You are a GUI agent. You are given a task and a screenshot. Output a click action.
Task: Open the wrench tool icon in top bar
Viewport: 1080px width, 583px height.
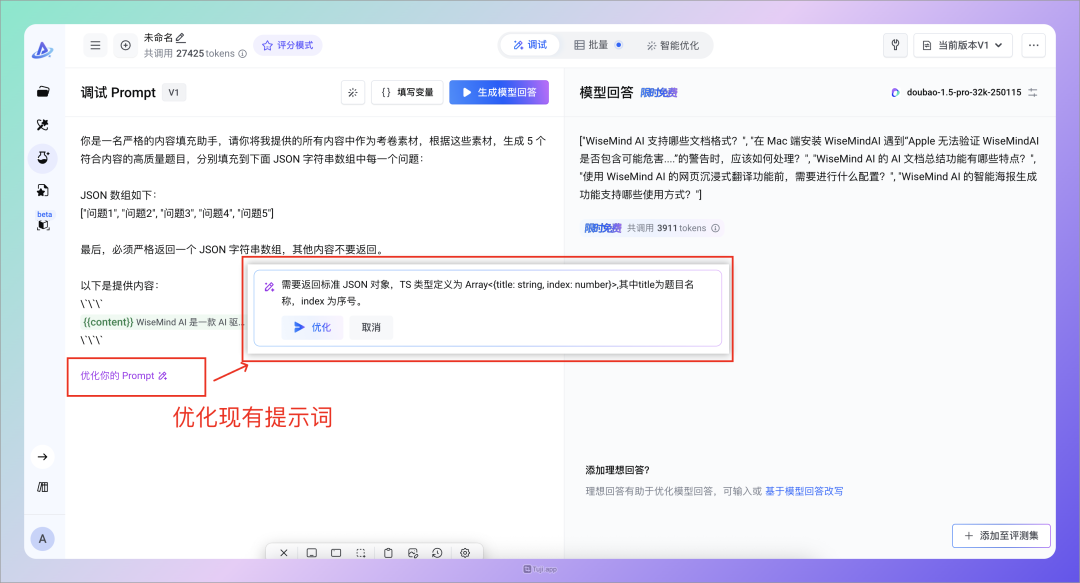pos(895,45)
